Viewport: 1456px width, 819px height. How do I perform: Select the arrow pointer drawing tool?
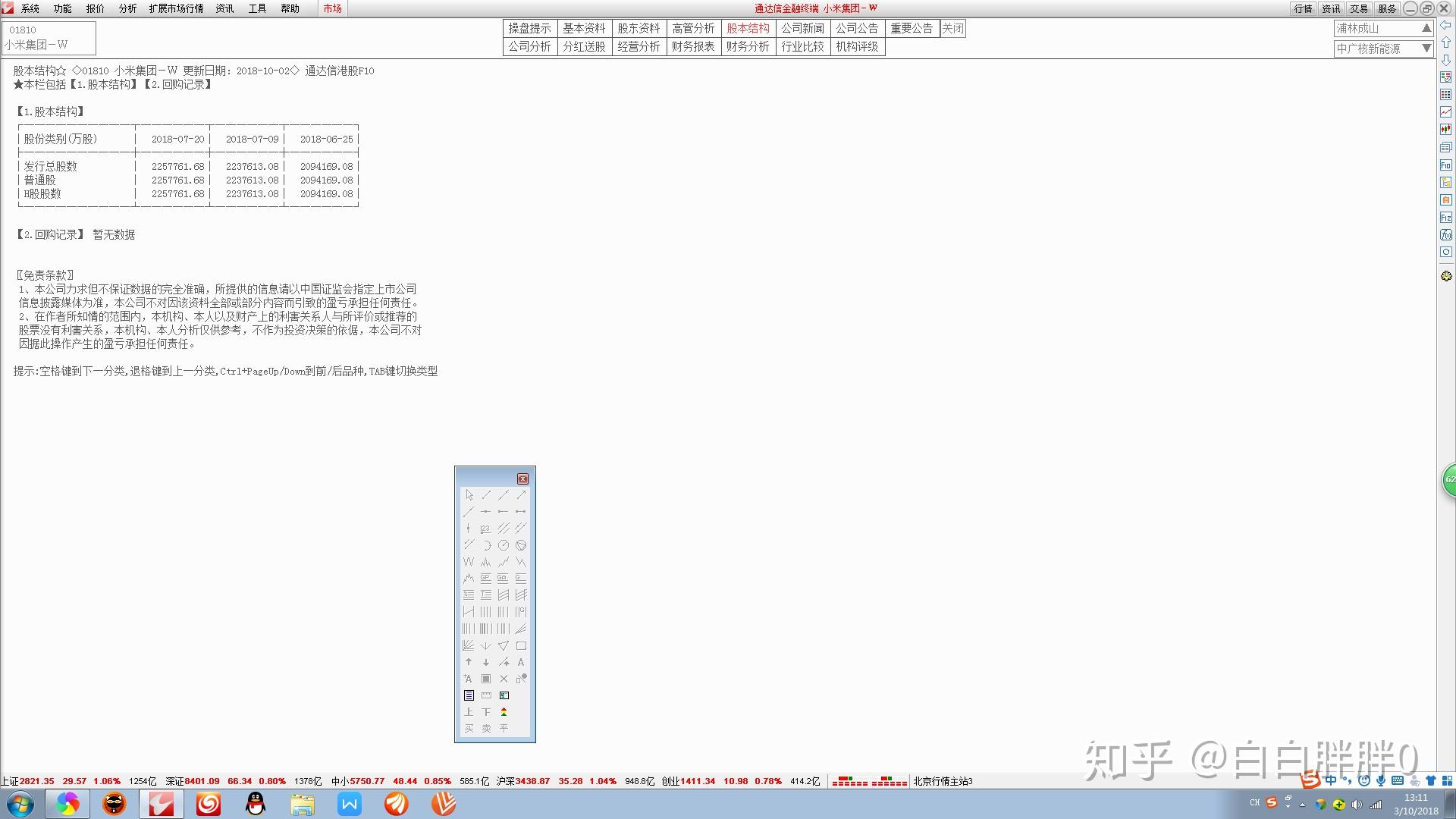click(469, 495)
